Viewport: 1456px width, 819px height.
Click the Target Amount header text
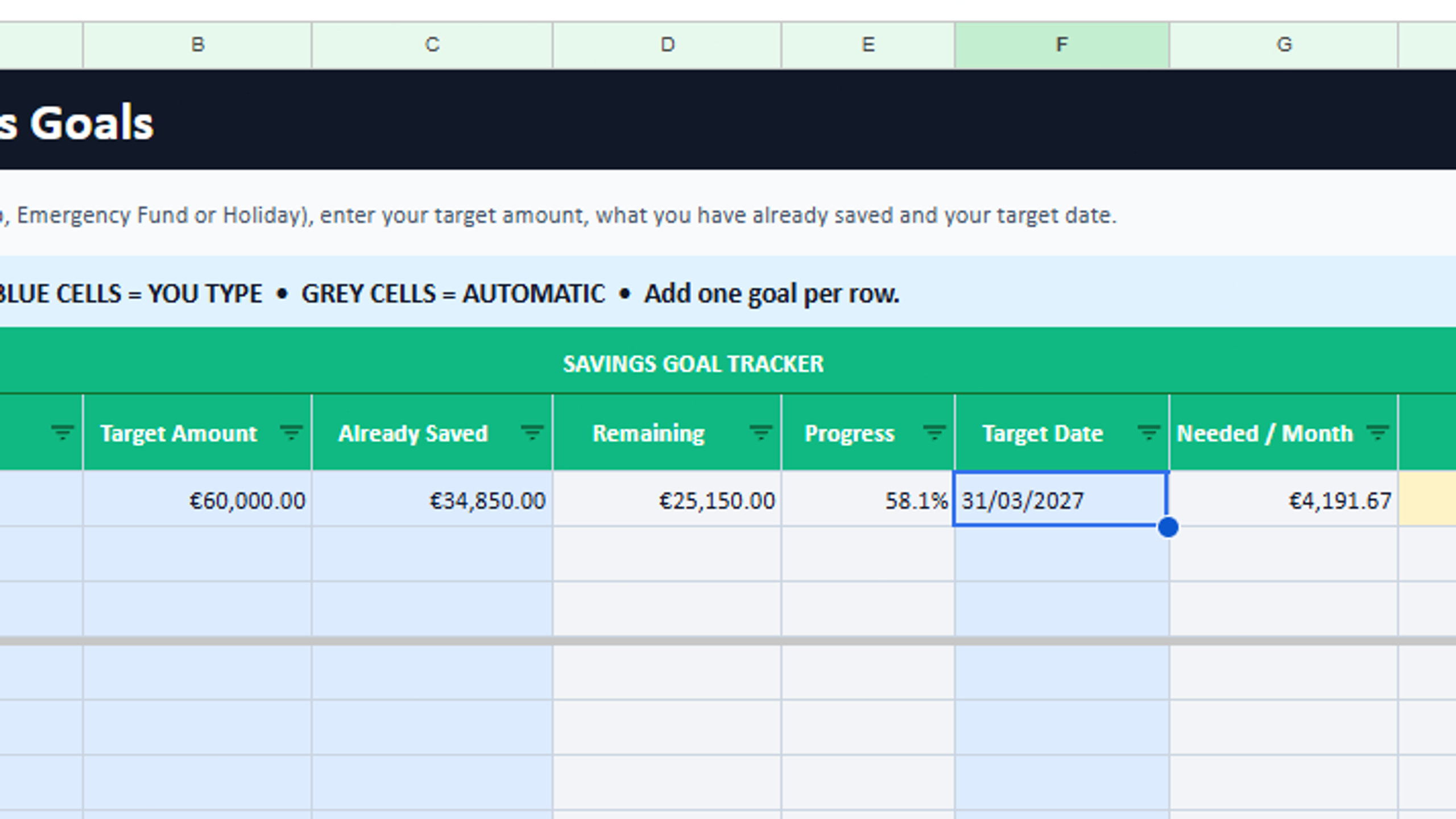[x=179, y=433]
